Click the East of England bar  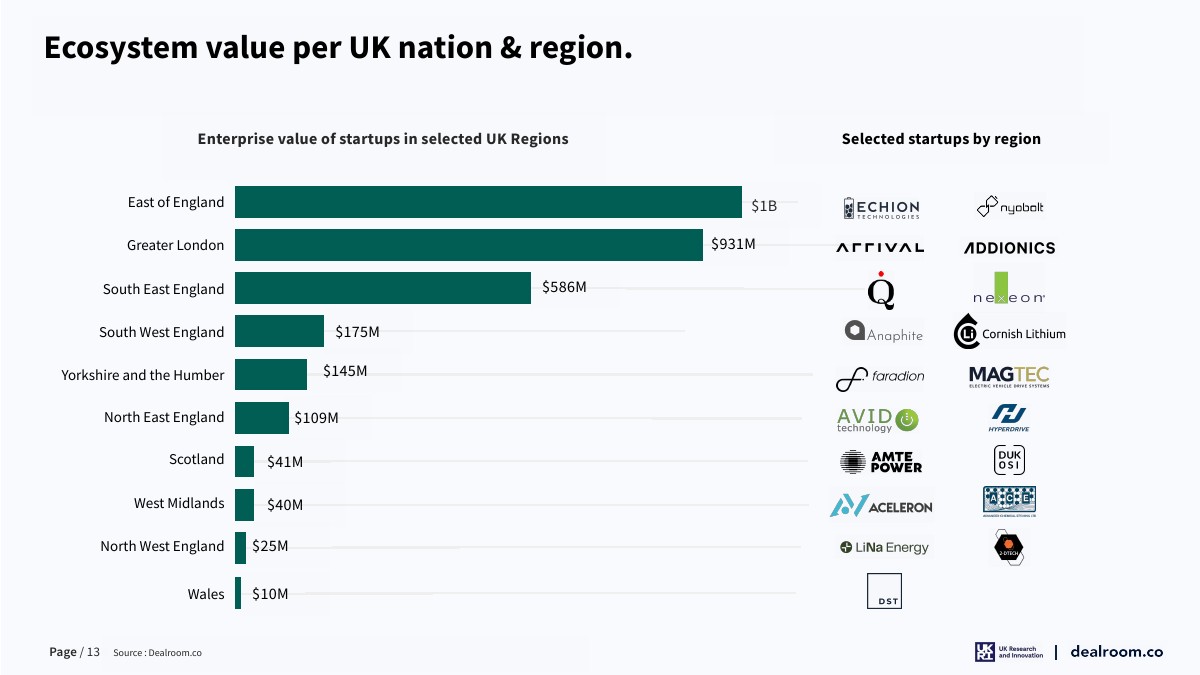488,202
